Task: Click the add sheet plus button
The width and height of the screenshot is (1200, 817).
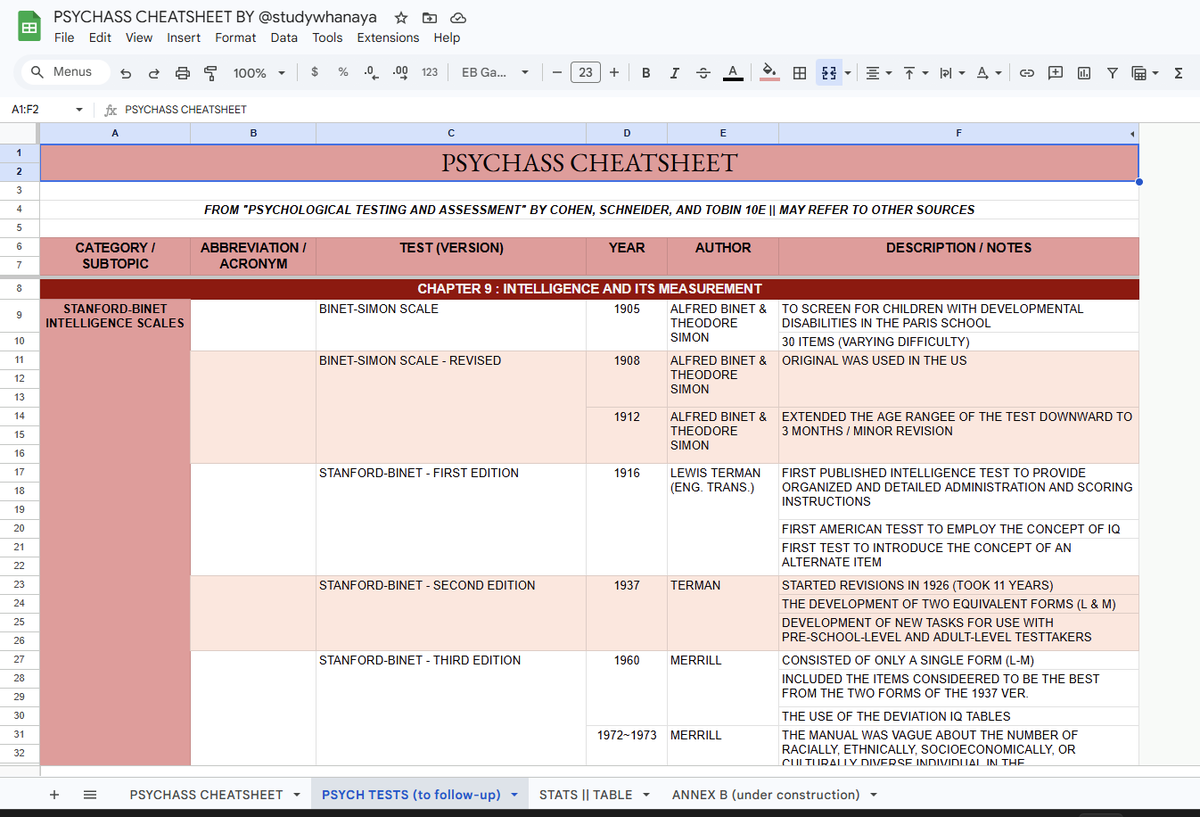Action: (55, 794)
